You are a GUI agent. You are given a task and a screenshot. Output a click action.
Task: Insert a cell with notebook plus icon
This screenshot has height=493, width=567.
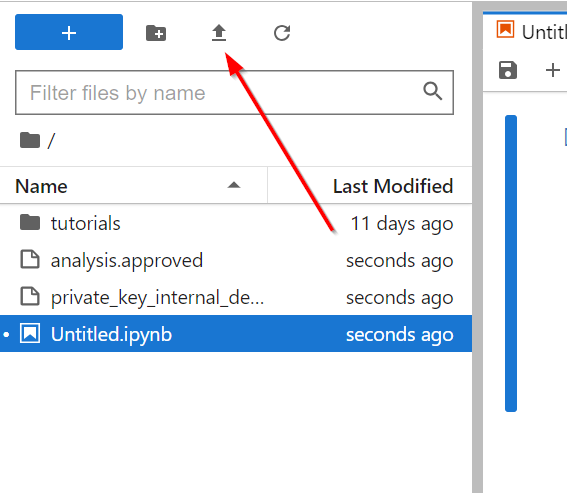click(x=553, y=70)
